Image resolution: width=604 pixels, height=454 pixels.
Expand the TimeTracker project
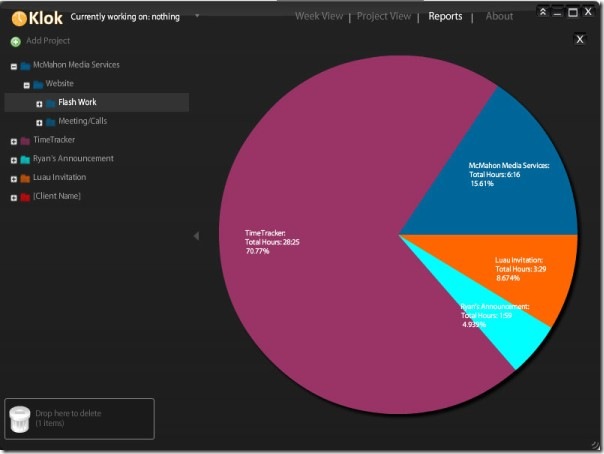14,142
